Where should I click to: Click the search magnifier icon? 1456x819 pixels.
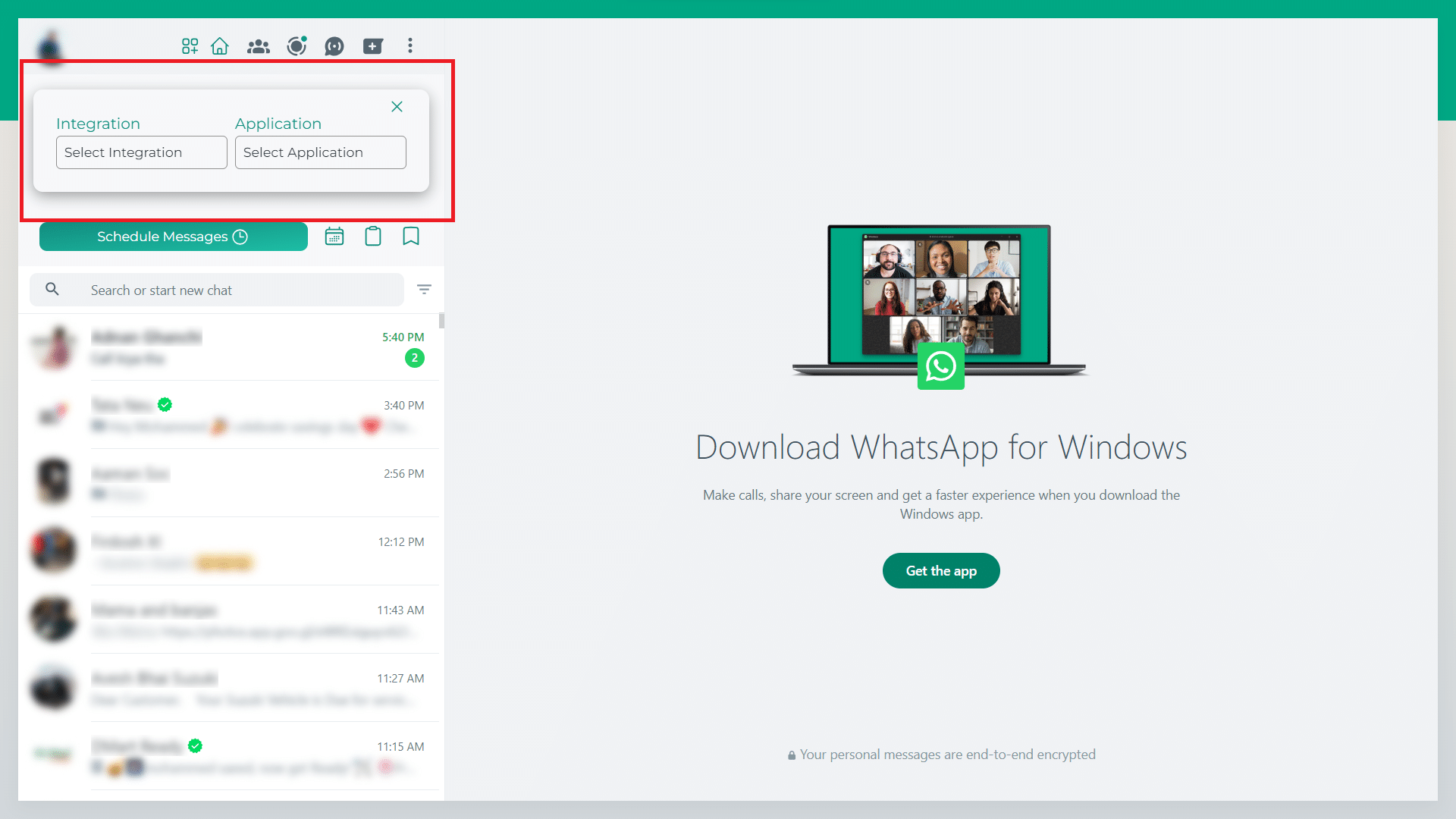[52, 289]
